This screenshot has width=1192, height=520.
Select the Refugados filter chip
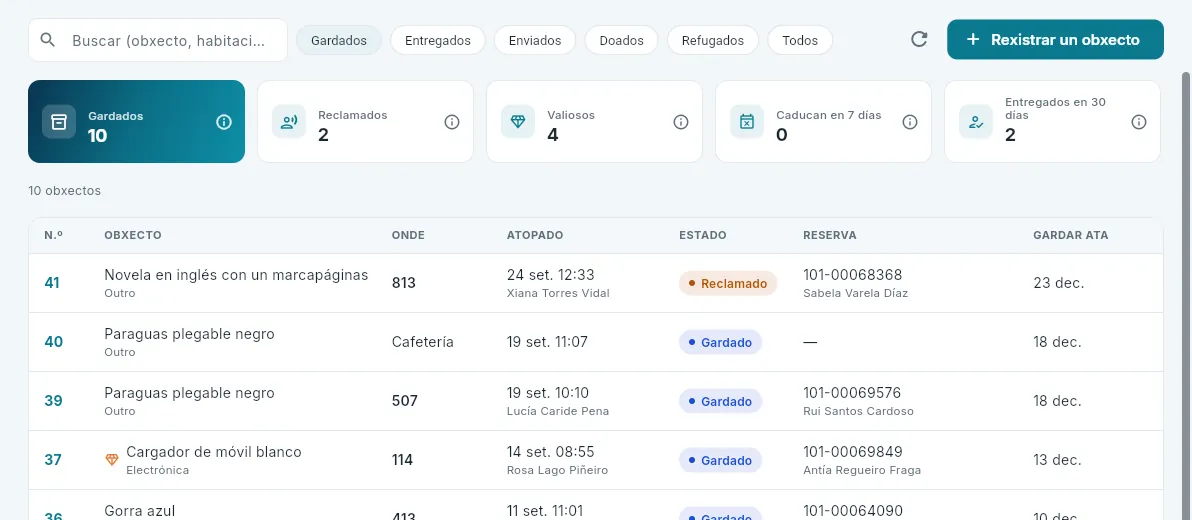[713, 40]
